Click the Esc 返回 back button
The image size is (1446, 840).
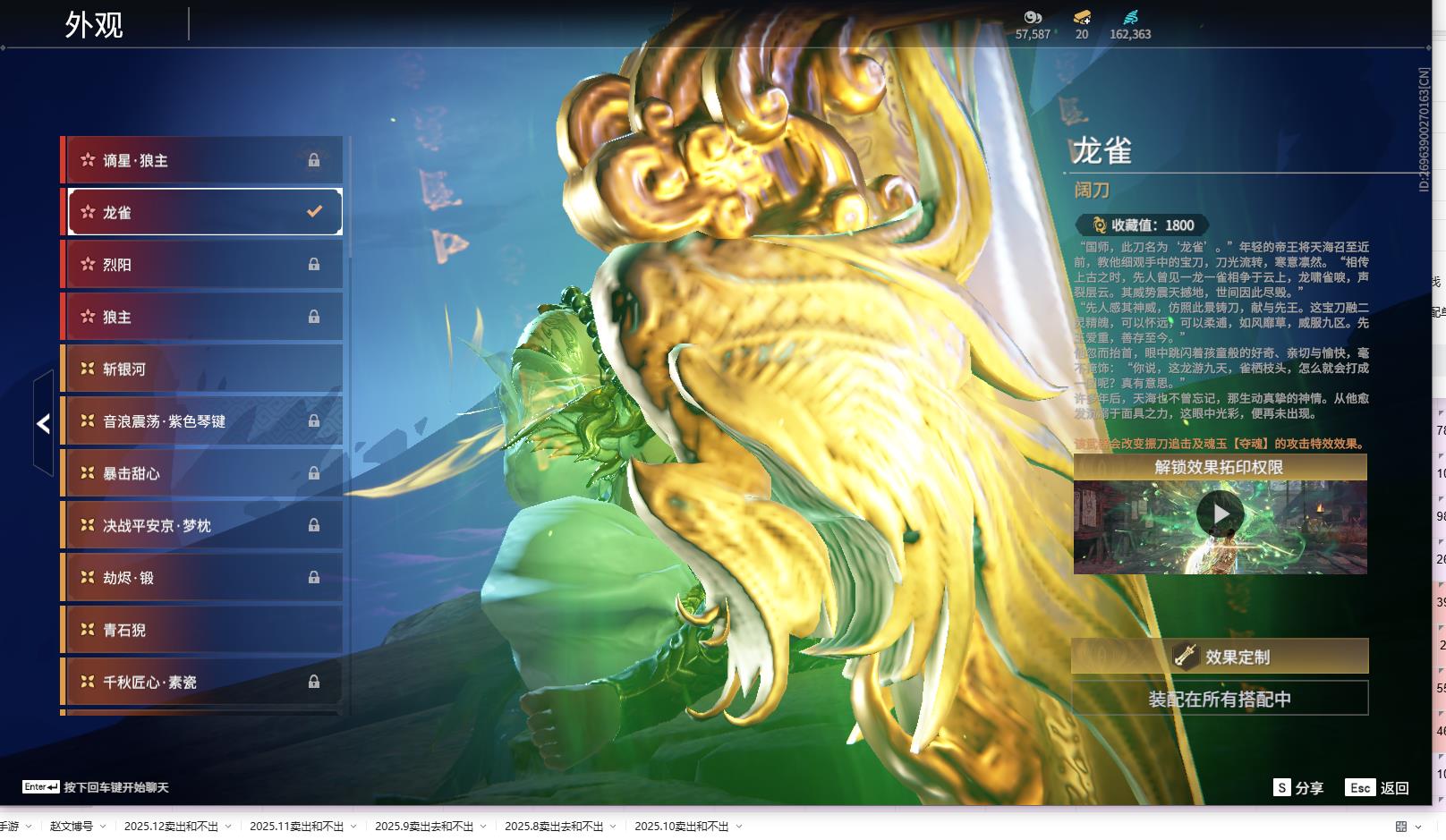coord(1378,788)
